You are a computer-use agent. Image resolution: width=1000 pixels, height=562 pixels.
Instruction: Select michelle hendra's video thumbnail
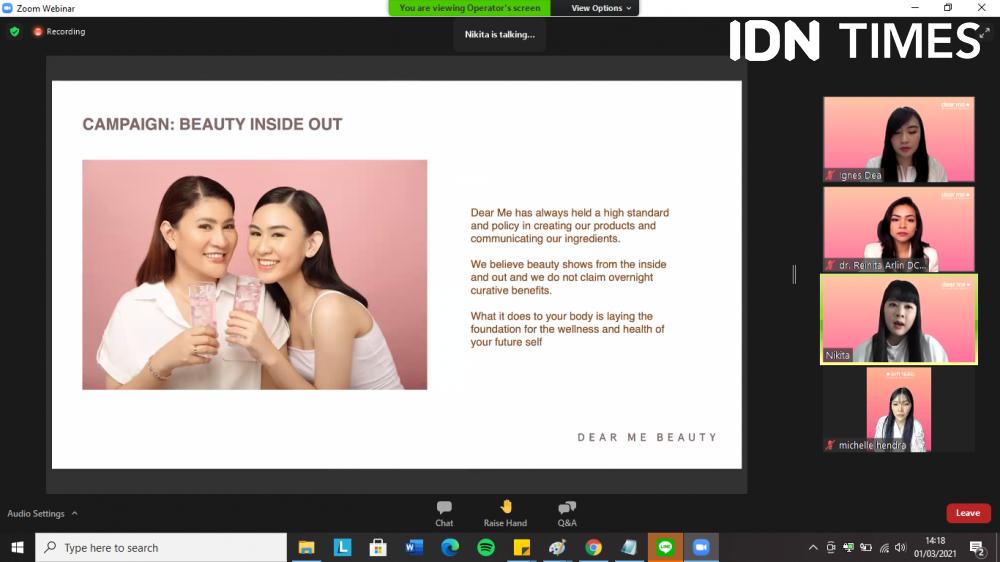tap(899, 410)
